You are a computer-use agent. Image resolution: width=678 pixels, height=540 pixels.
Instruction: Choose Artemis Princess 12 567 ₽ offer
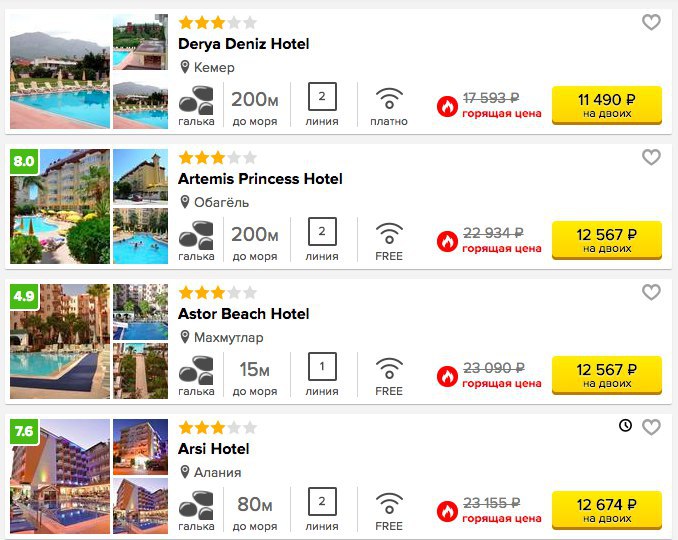point(607,240)
